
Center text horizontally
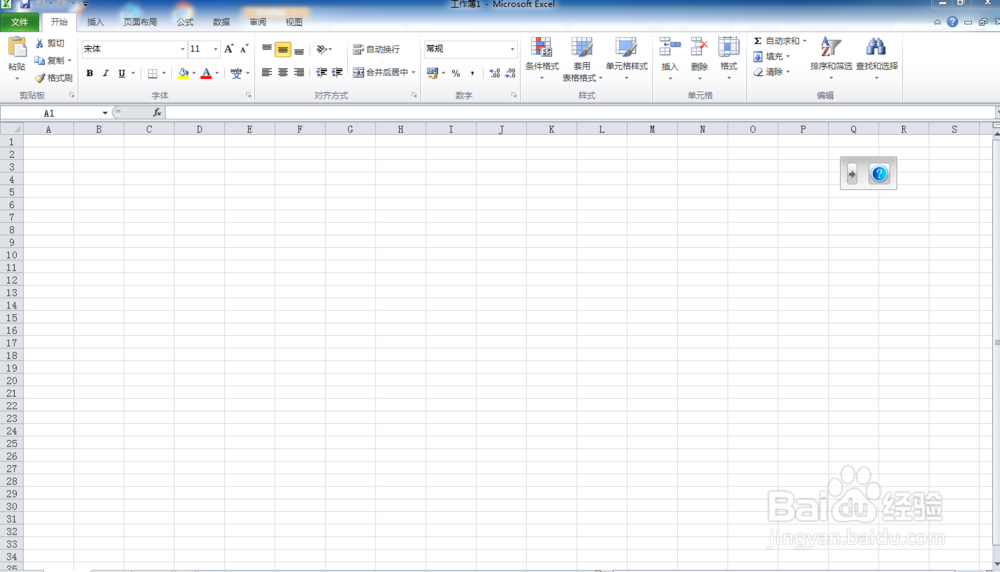283,73
